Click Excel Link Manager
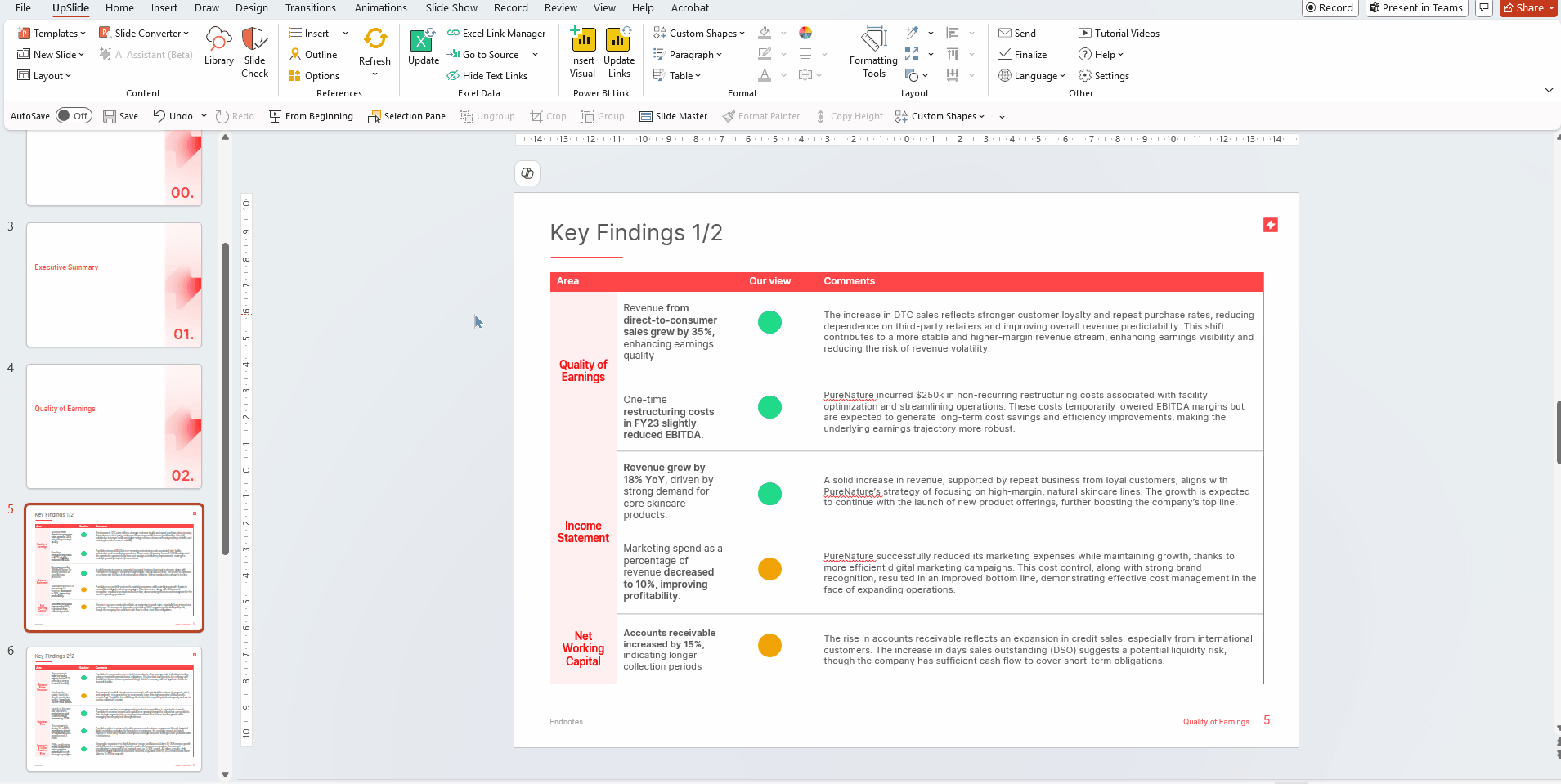The height and width of the screenshot is (784, 1561). pos(496,34)
